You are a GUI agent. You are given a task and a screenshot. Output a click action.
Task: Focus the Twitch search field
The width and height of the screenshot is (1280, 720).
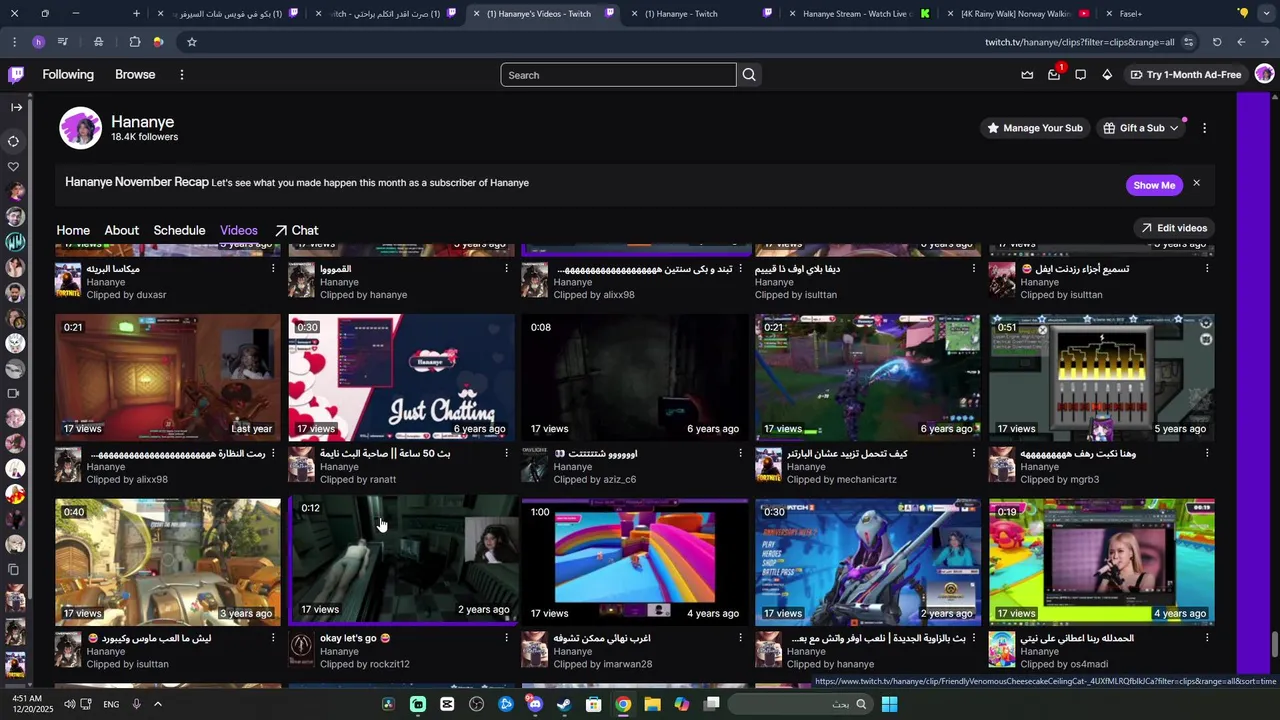click(x=618, y=75)
